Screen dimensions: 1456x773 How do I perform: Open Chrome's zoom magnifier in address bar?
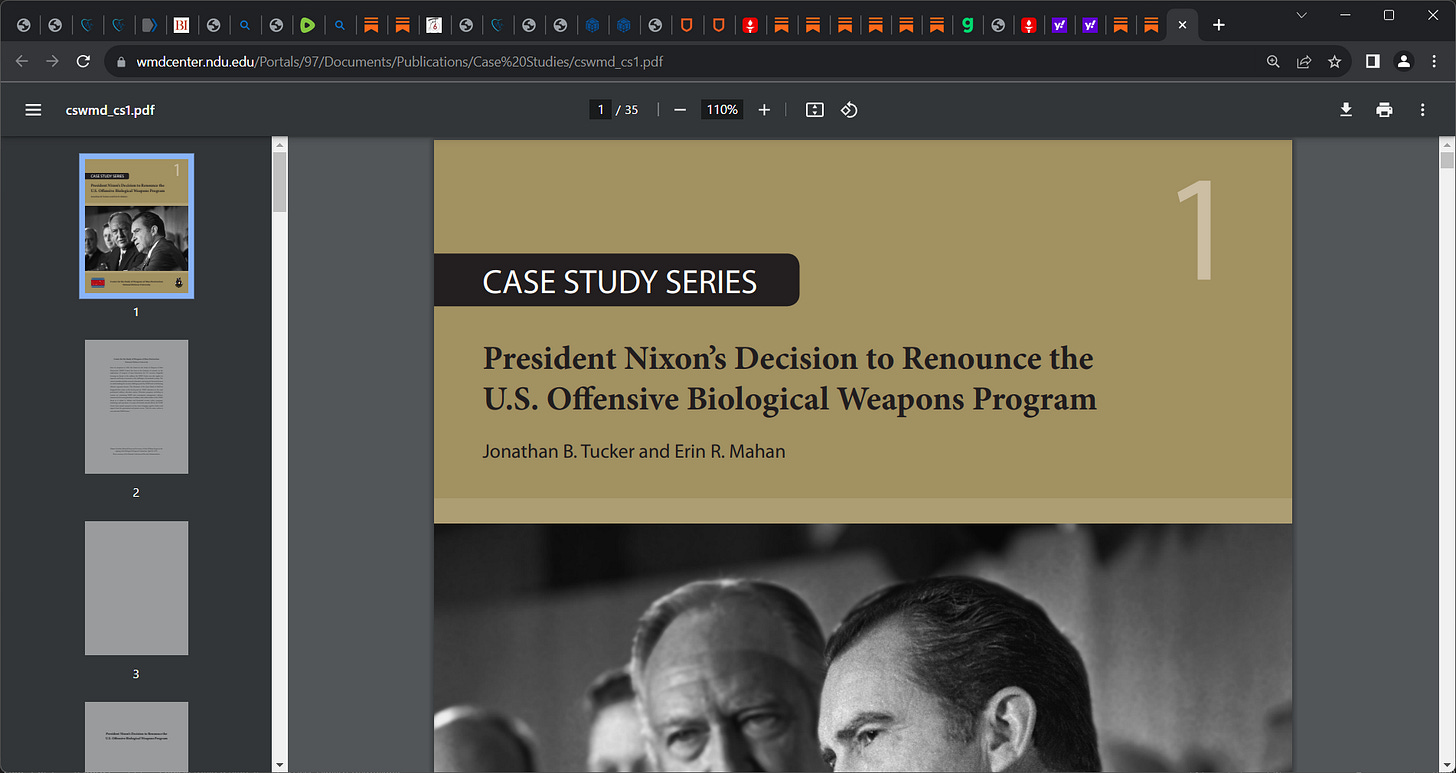click(x=1273, y=61)
